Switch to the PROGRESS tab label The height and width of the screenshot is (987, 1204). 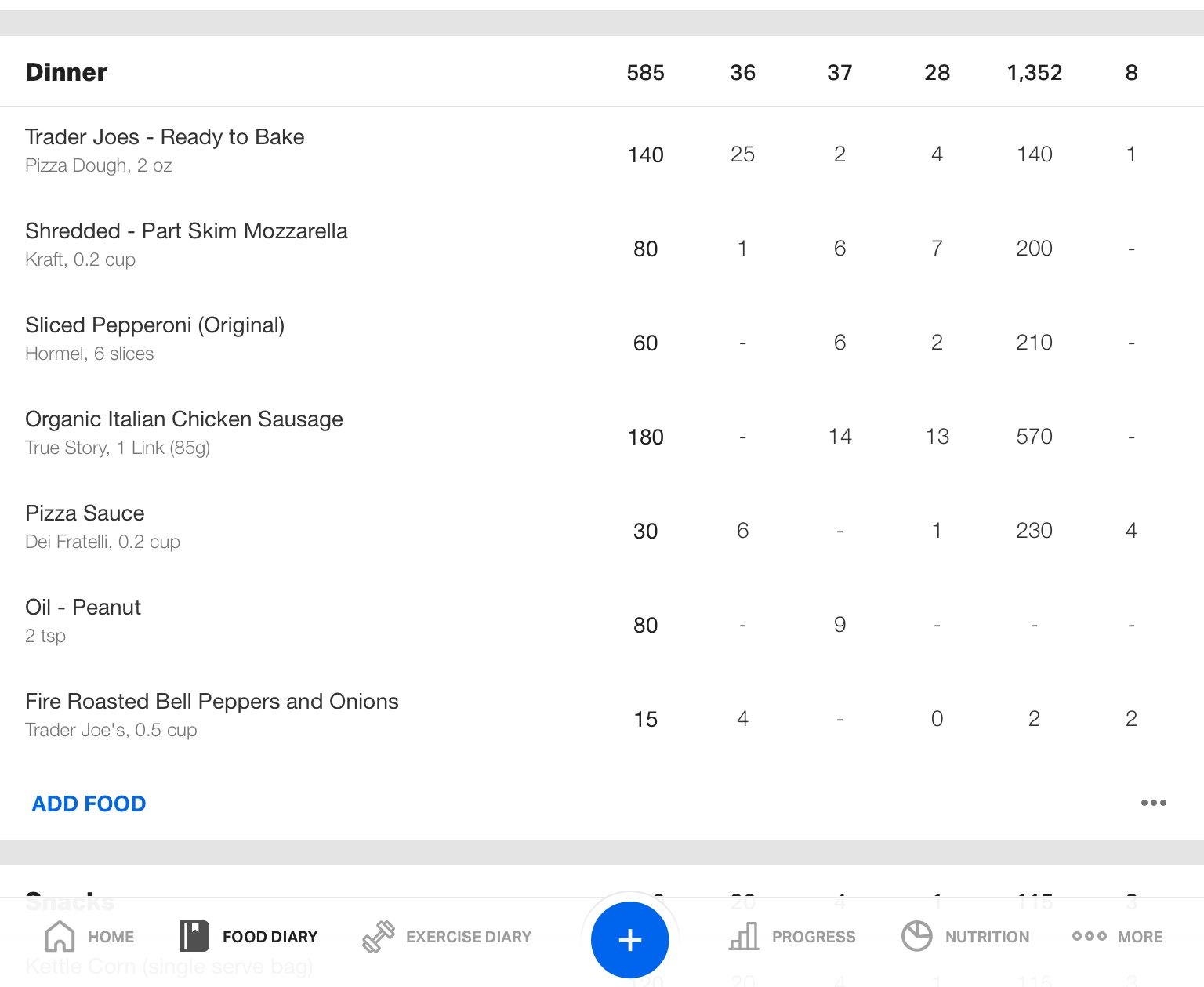814,937
